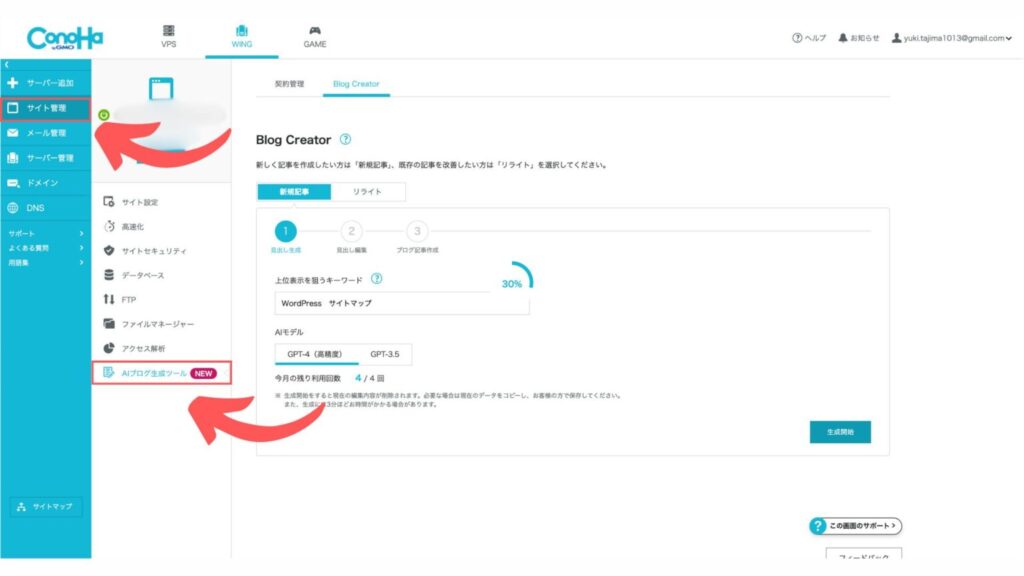Choose the GPT-4 (高精度) model
1024x576 pixels.
pyautogui.click(x=316, y=354)
